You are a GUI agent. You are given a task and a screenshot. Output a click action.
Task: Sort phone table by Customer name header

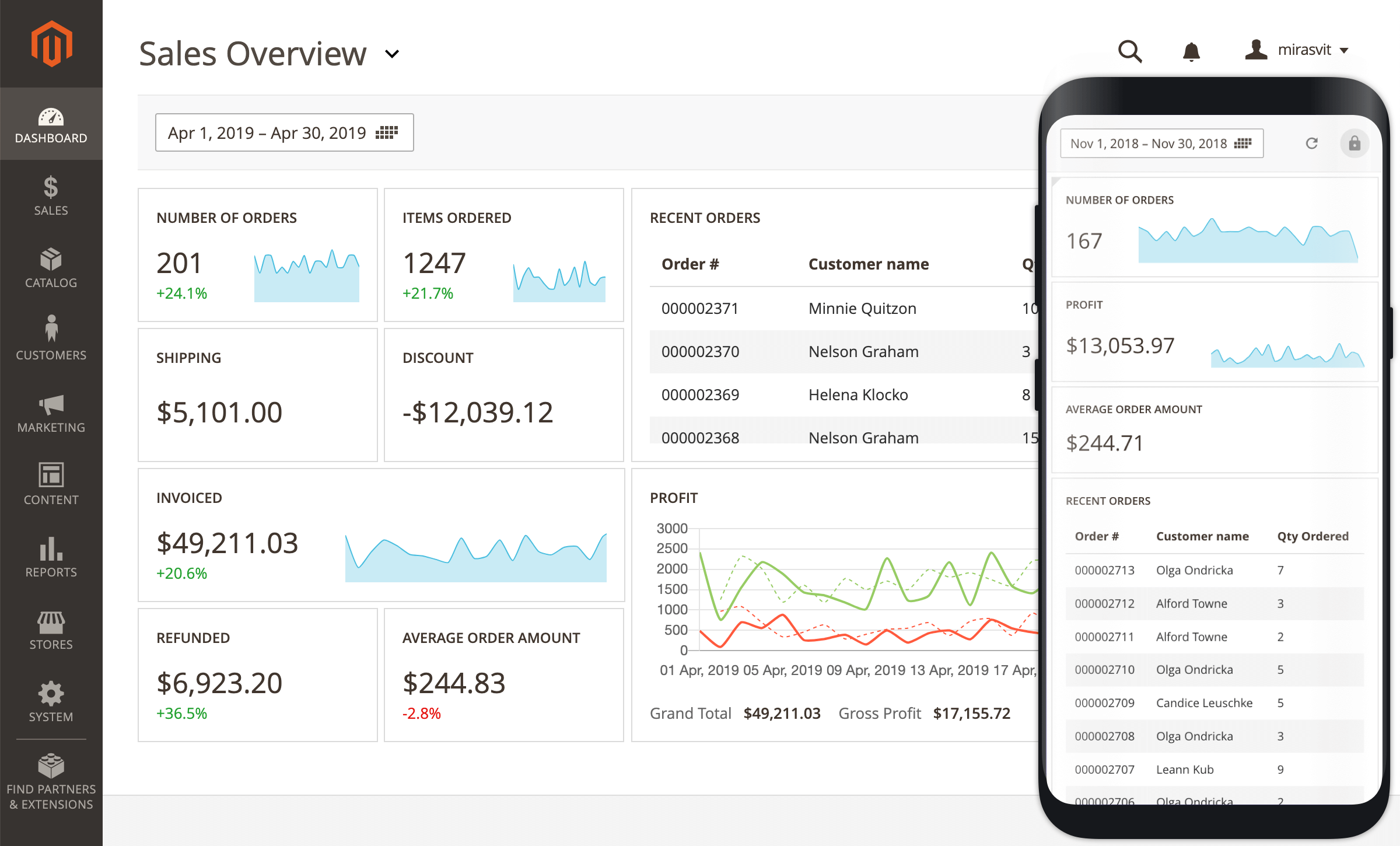(x=1202, y=536)
